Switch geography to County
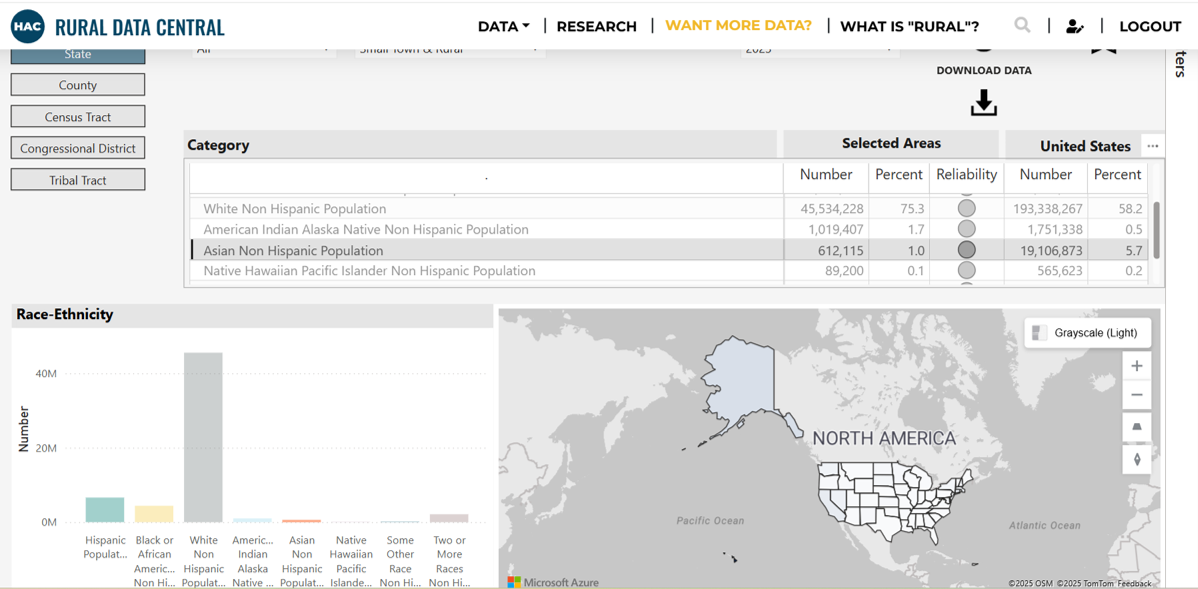Image resolution: width=1198 pixels, height=589 pixels. click(x=78, y=85)
